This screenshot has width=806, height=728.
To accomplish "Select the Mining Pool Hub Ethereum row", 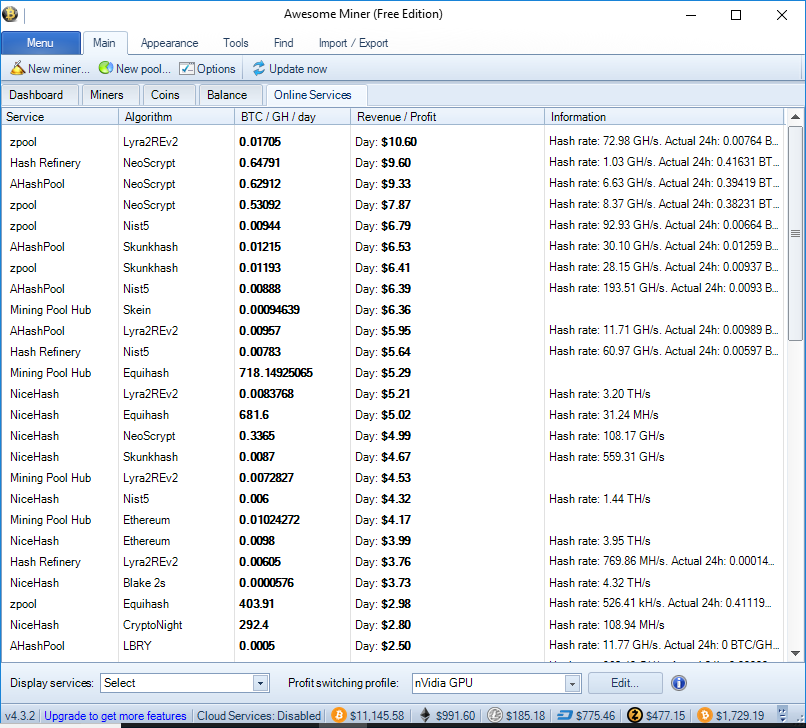I will 394,520.
